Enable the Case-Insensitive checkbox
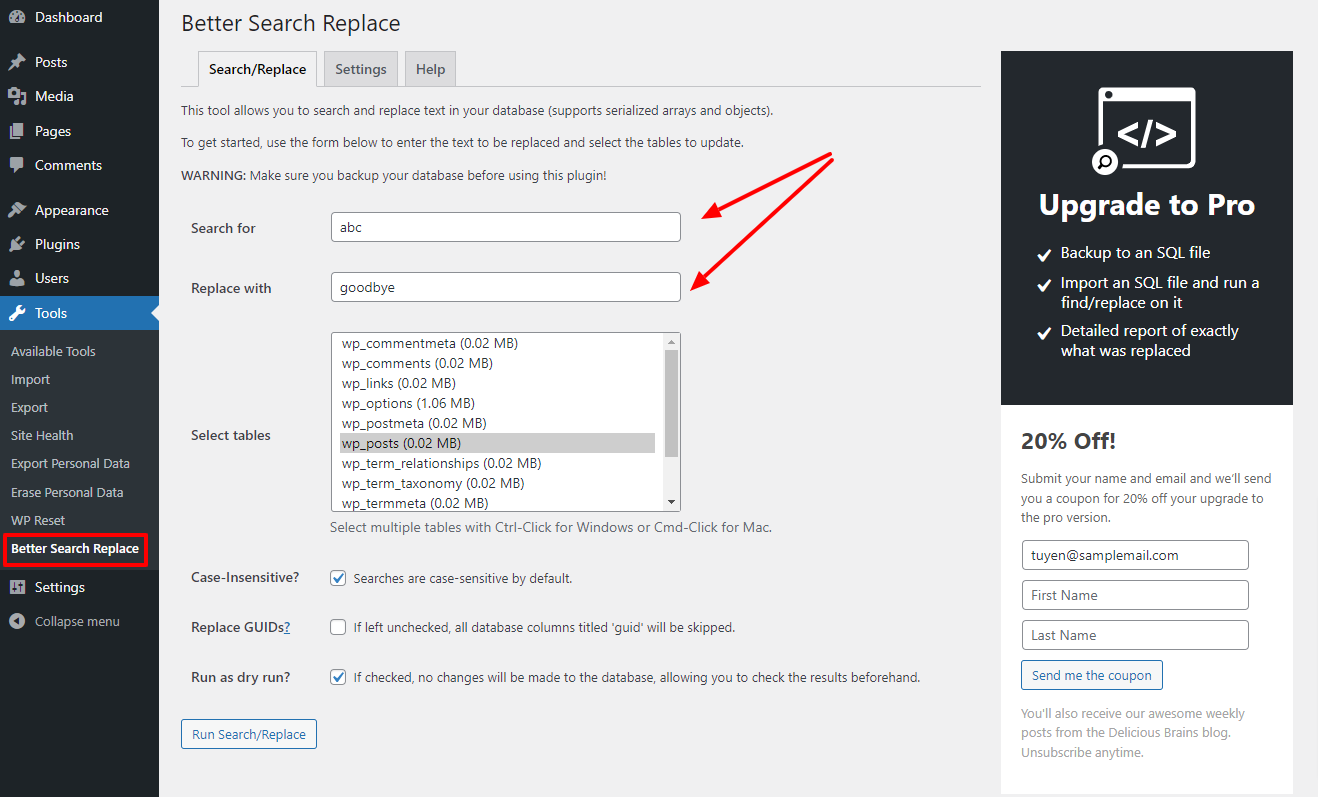Viewport: 1318px width, 797px height. pos(338,578)
